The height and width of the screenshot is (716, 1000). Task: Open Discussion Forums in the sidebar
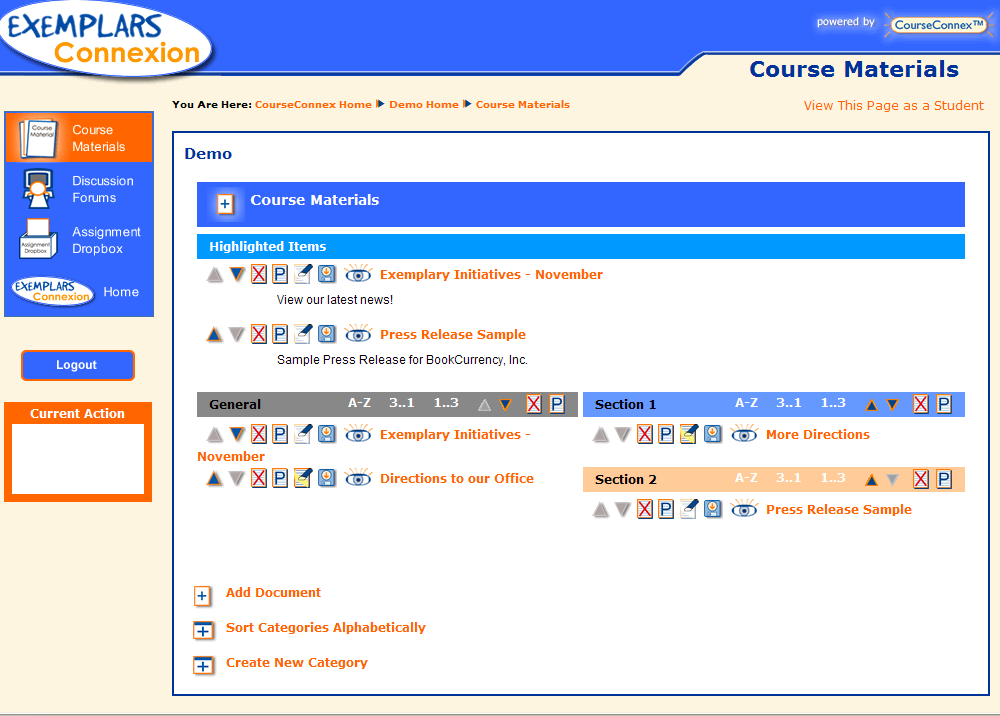click(x=102, y=189)
